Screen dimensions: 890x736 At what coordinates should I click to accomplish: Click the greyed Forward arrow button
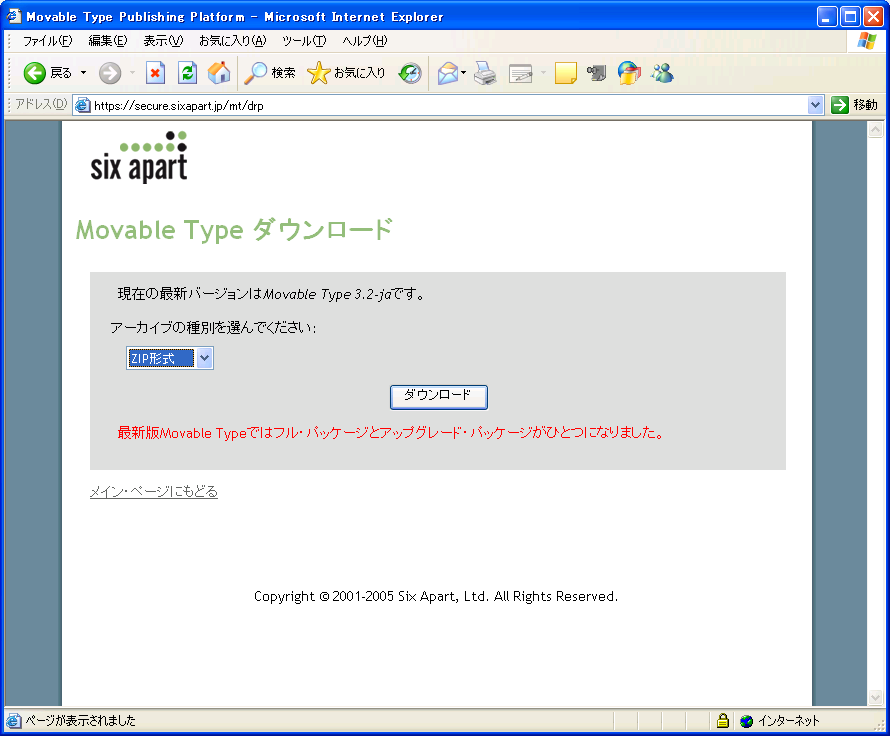(110, 73)
